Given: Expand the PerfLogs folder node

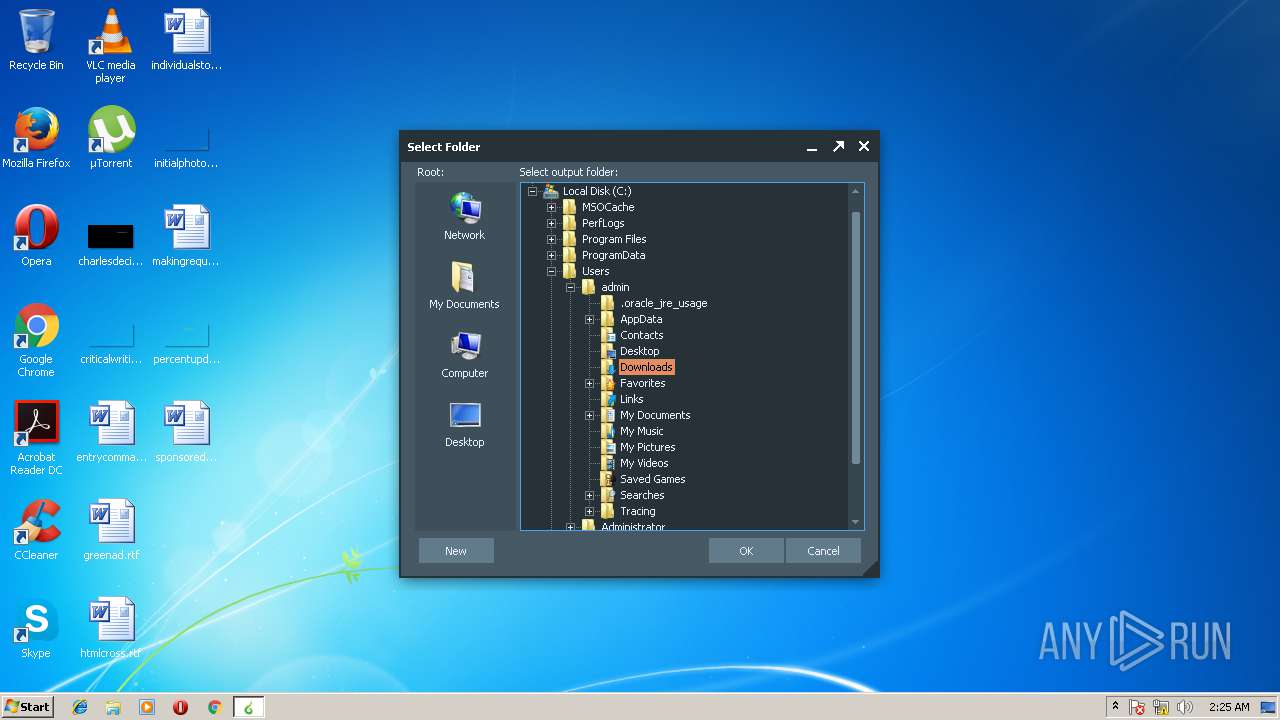Looking at the screenshot, I should [x=551, y=223].
